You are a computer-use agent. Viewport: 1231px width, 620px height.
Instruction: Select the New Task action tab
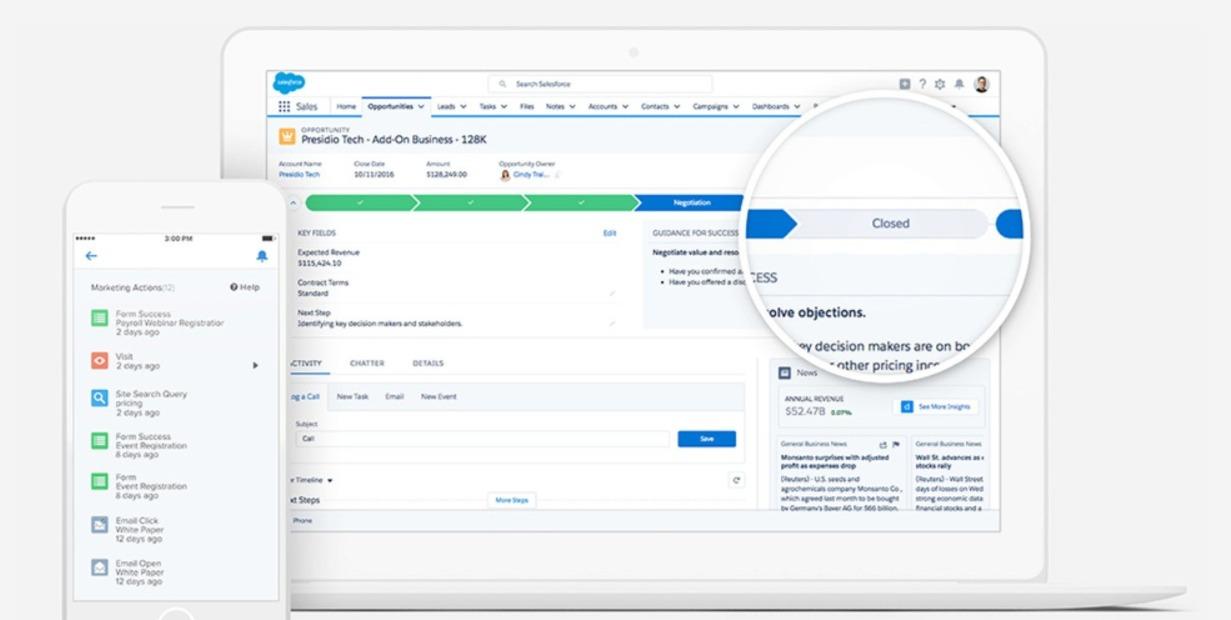tap(352, 397)
